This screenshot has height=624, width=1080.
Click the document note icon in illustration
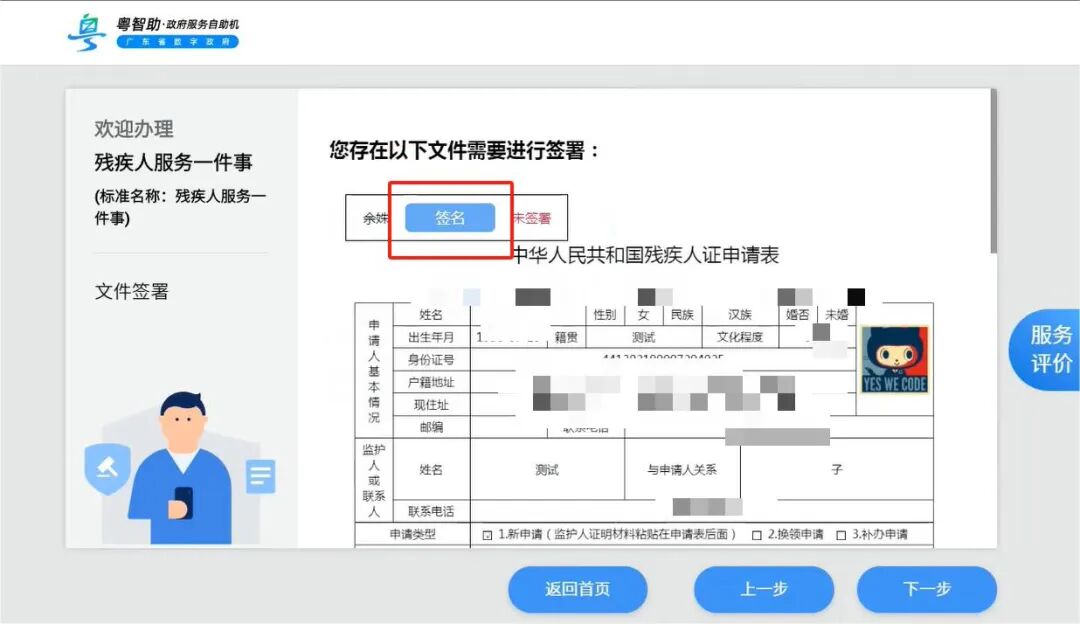(260, 476)
